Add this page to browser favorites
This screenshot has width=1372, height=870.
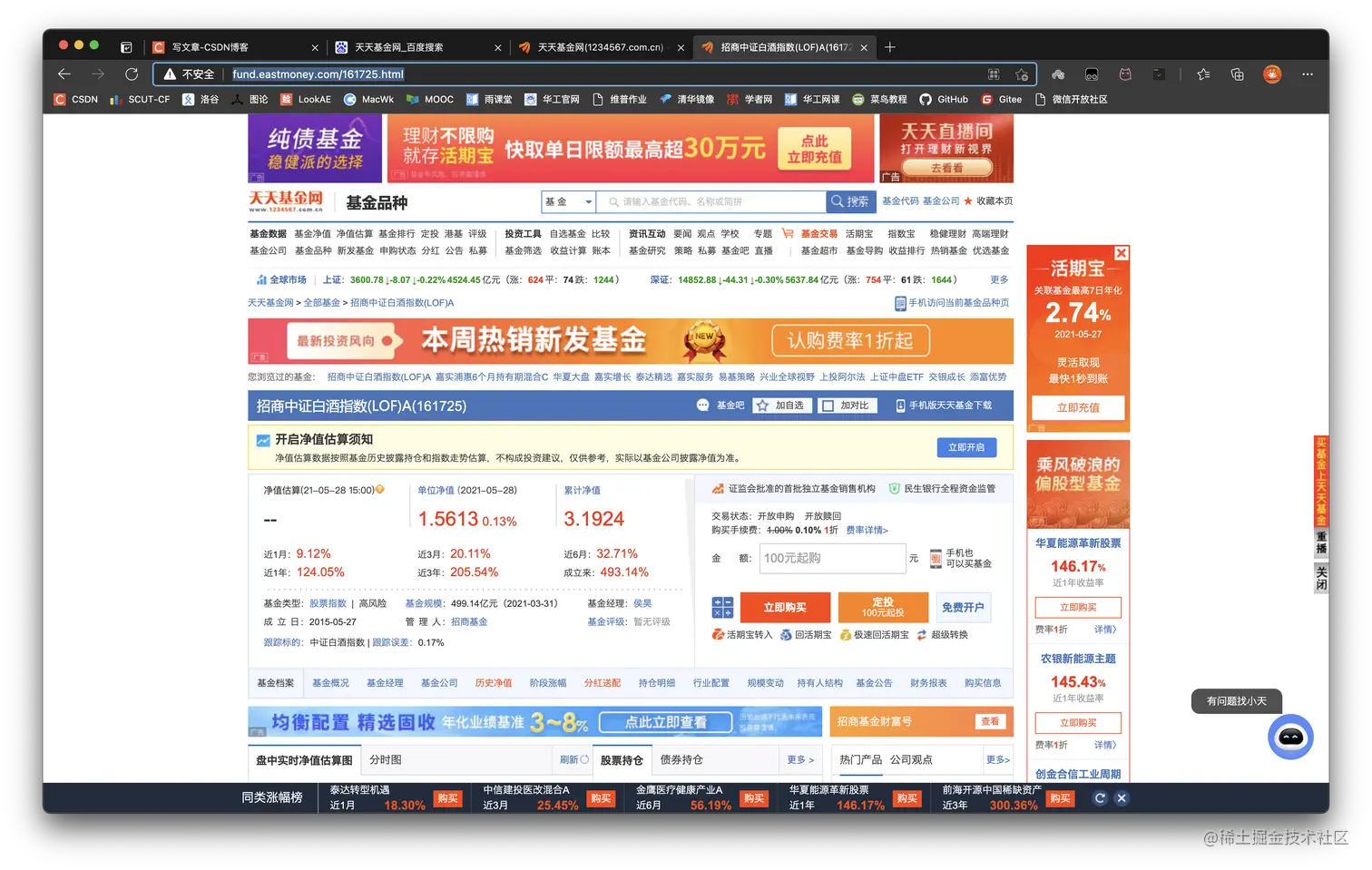point(1022,74)
